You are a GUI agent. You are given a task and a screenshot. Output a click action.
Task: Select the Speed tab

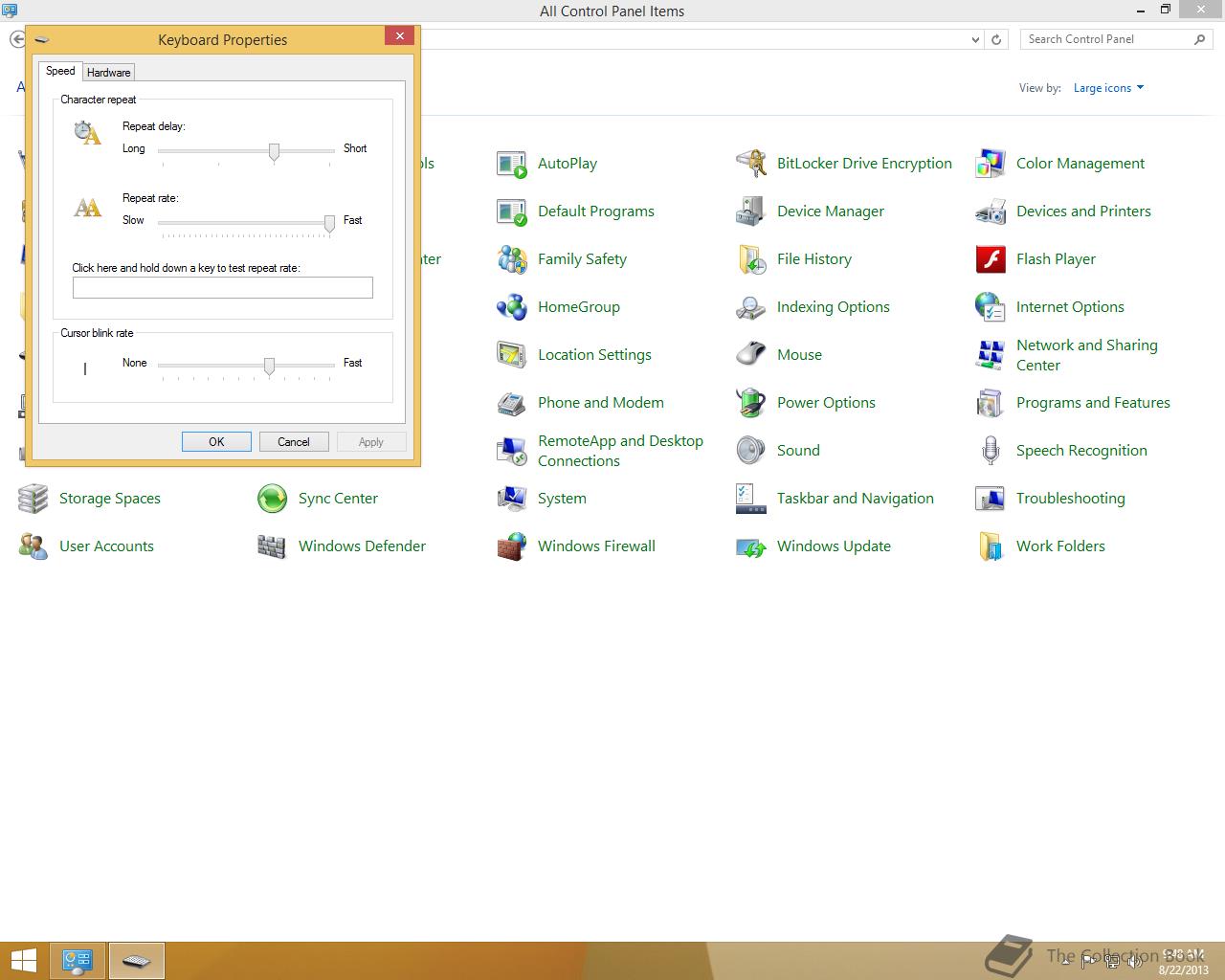tap(60, 71)
